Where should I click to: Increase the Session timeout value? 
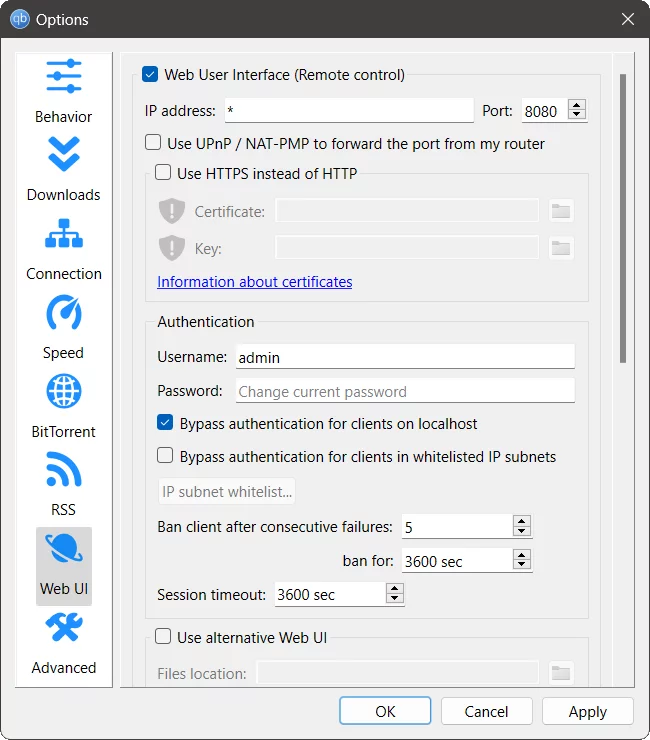[x=395, y=589]
